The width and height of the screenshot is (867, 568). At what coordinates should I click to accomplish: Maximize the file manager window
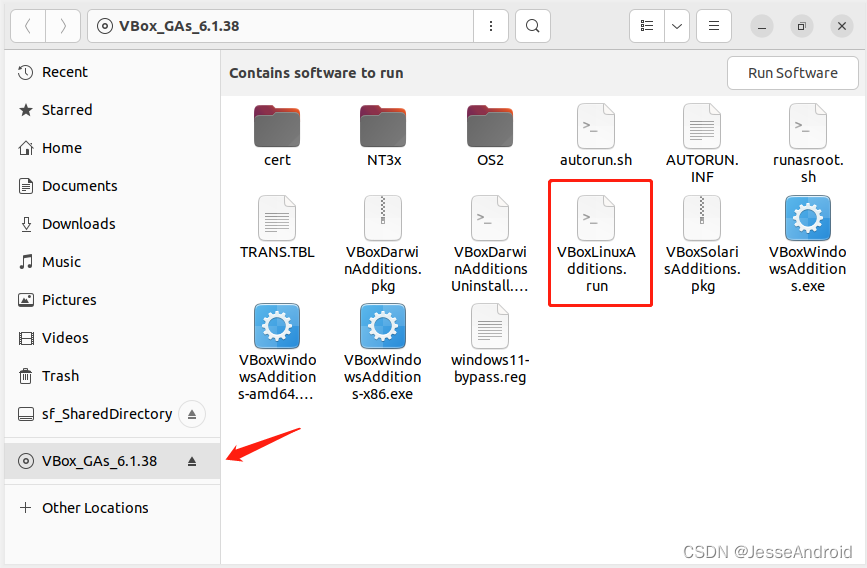[802, 26]
